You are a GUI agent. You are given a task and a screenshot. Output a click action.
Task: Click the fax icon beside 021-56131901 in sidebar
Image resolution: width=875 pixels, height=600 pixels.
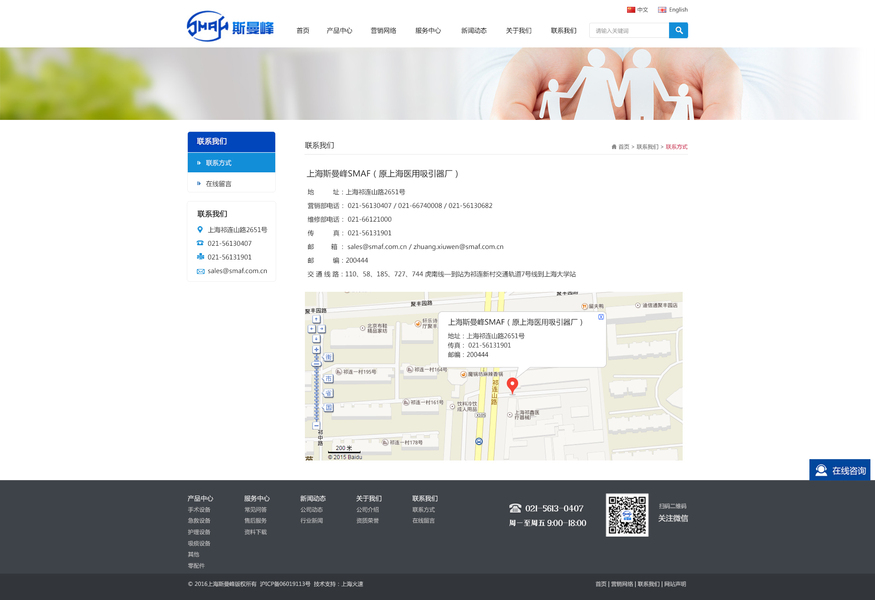click(x=200, y=257)
